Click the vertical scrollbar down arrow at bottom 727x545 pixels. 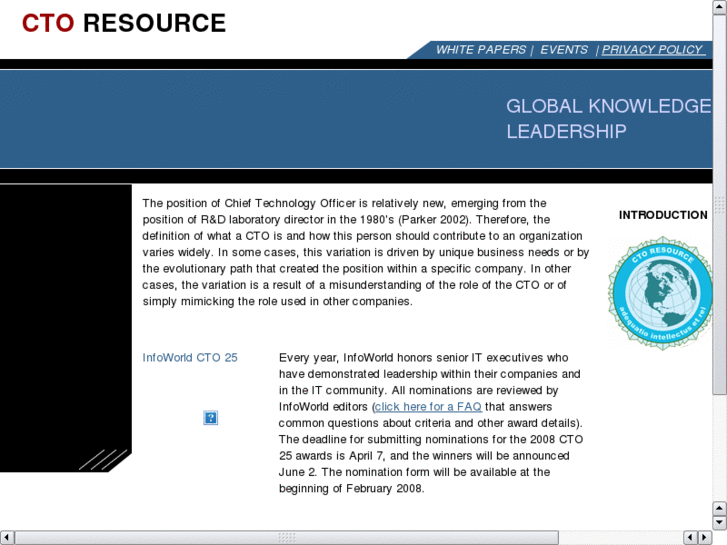click(x=720, y=523)
